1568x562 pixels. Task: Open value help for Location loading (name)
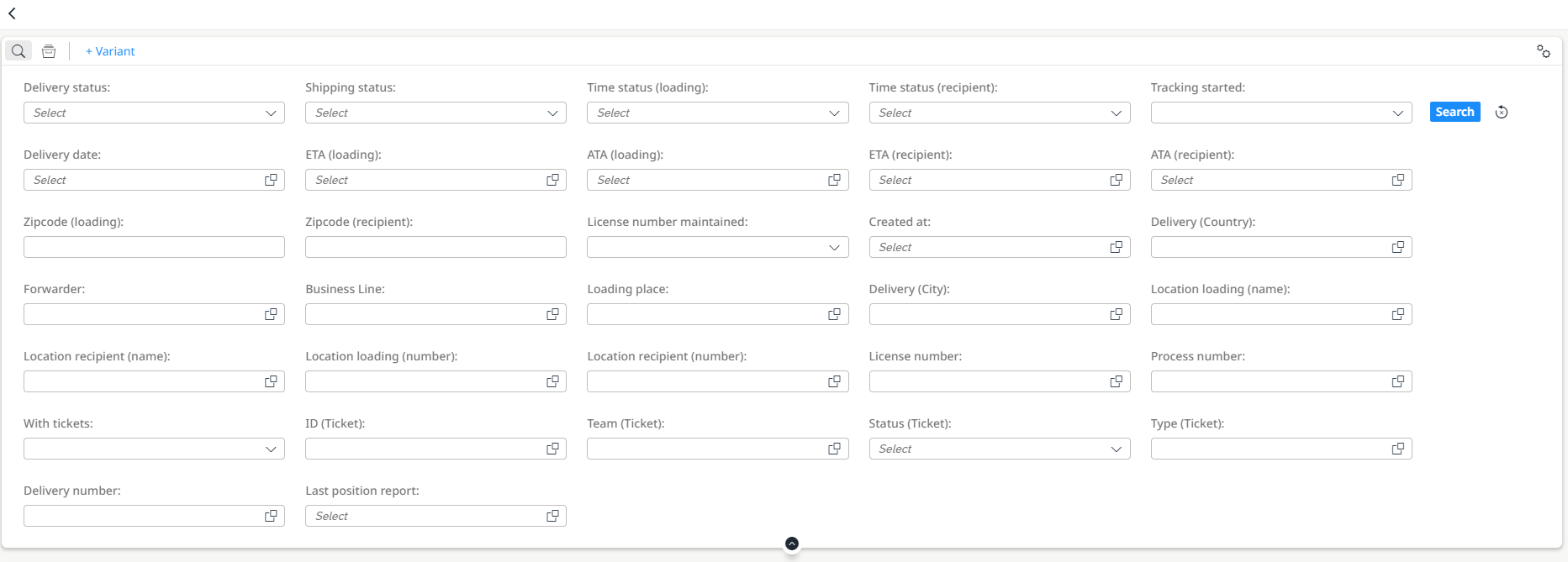click(1398, 314)
